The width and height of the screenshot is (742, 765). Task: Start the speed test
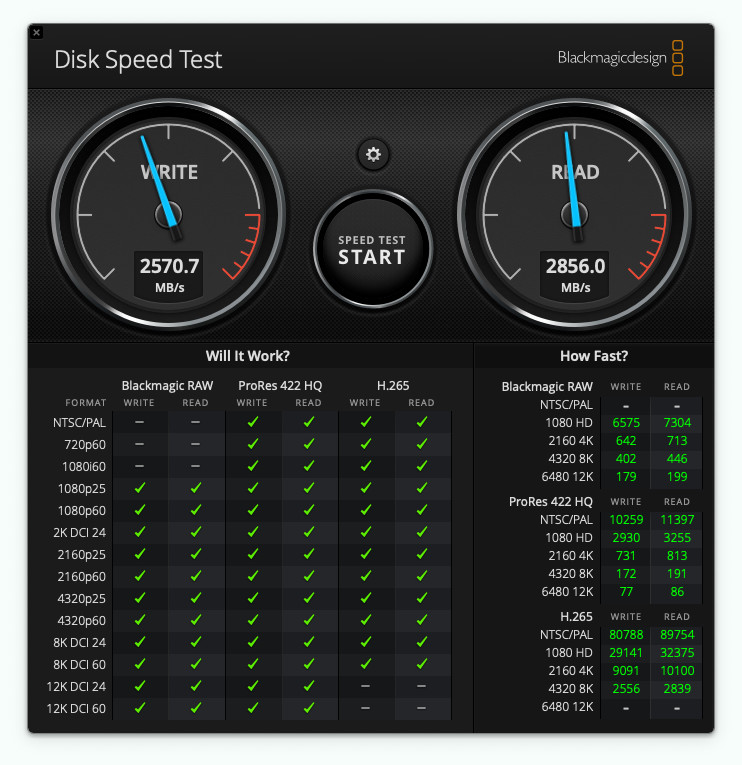(373, 249)
